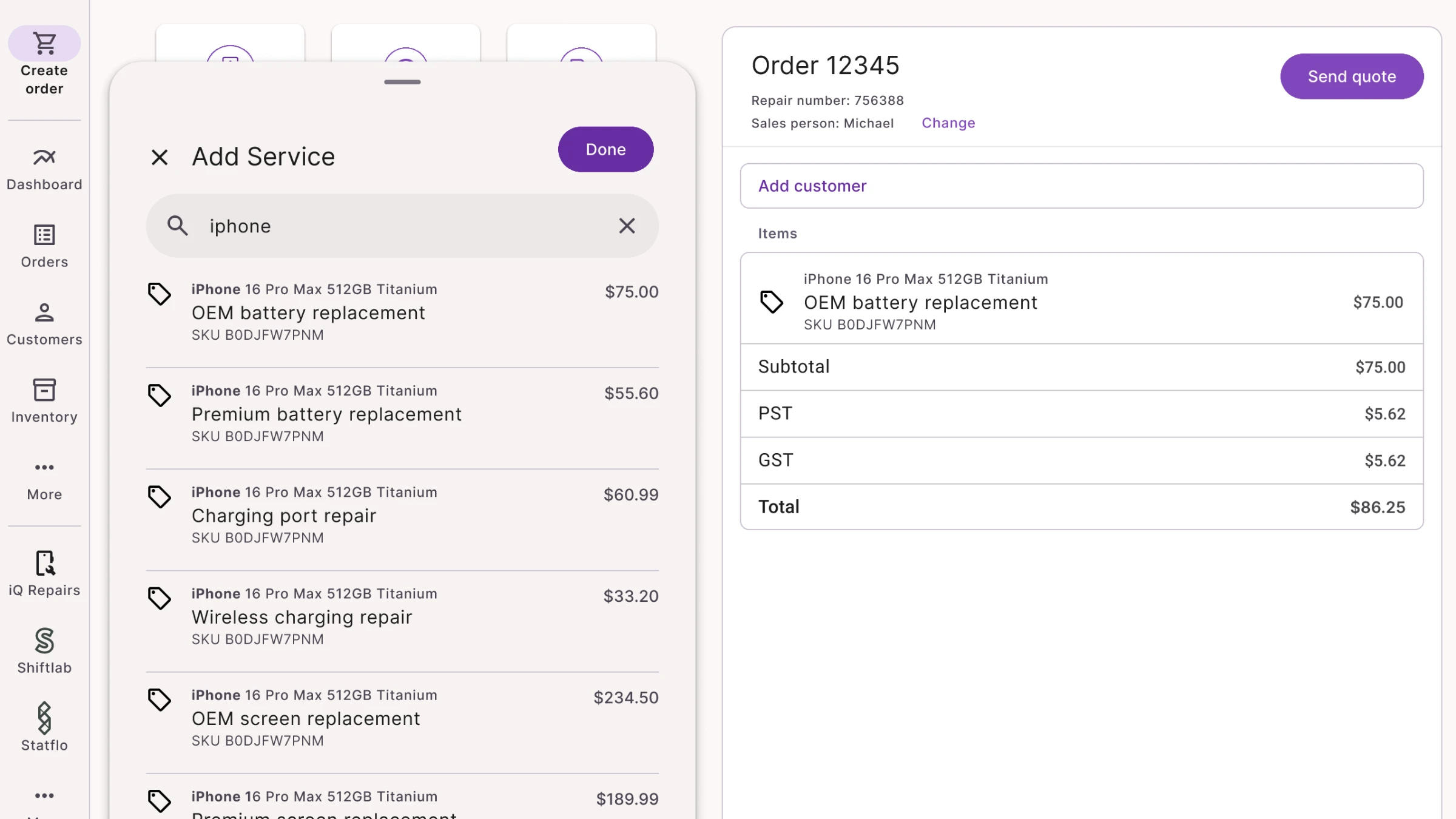This screenshot has height=819, width=1456.
Task: Open Create order from the sidebar
Action: [44, 62]
